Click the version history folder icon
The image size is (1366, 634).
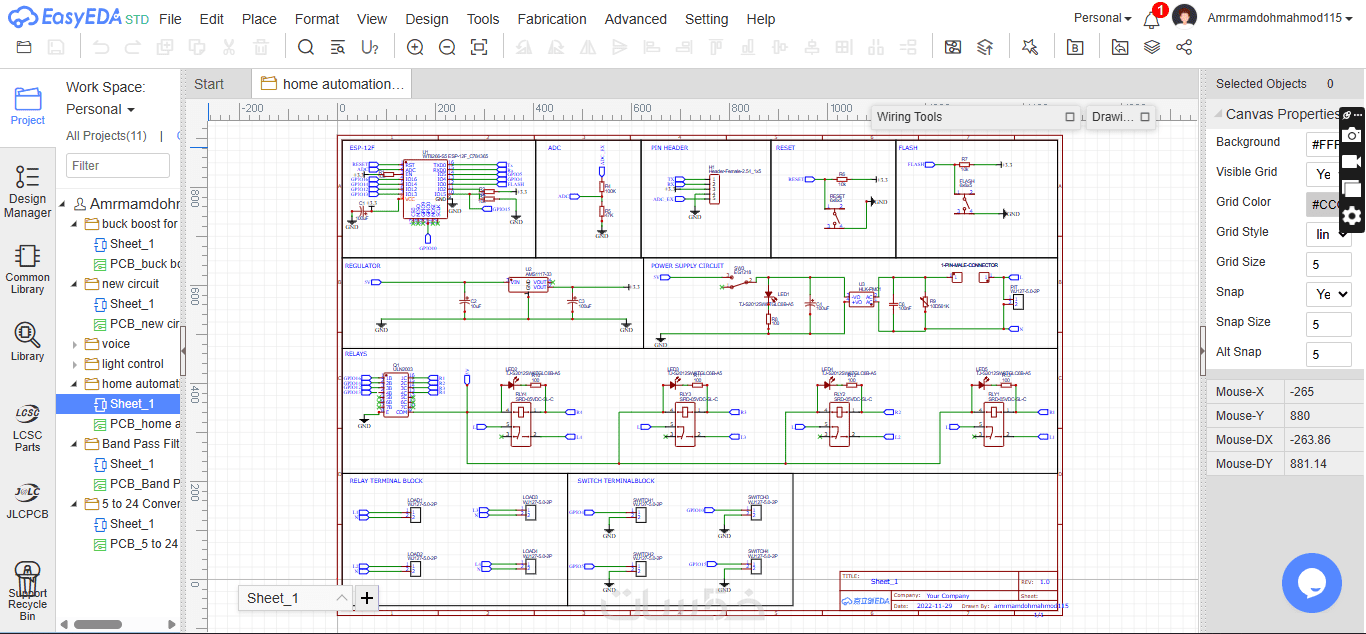click(x=1120, y=47)
